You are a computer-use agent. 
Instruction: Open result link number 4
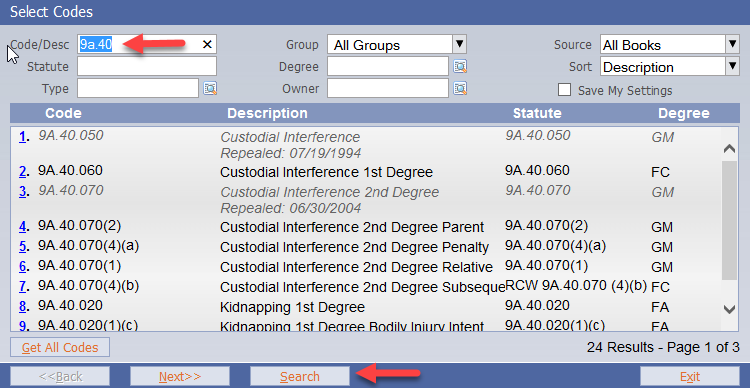(x=22, y=227)
